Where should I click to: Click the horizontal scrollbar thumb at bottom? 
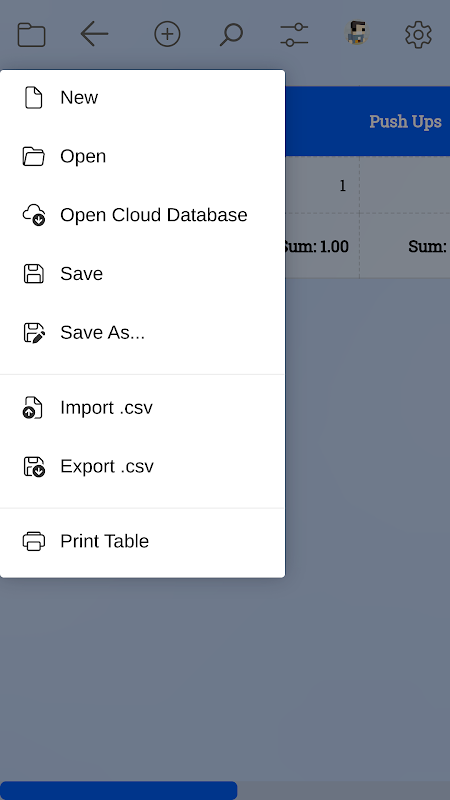pos(118,790)
